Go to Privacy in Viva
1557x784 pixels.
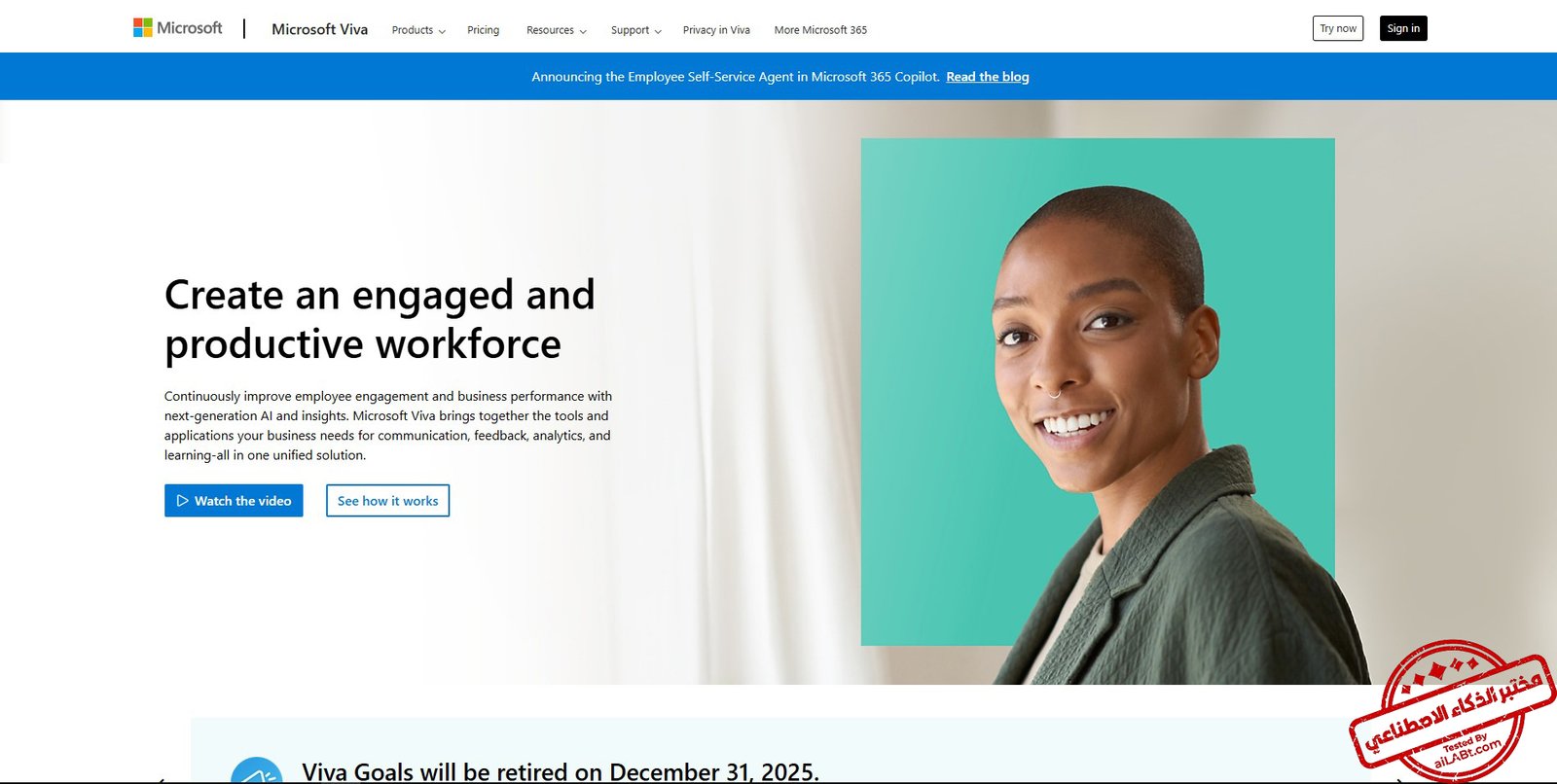tap(716, 30)
